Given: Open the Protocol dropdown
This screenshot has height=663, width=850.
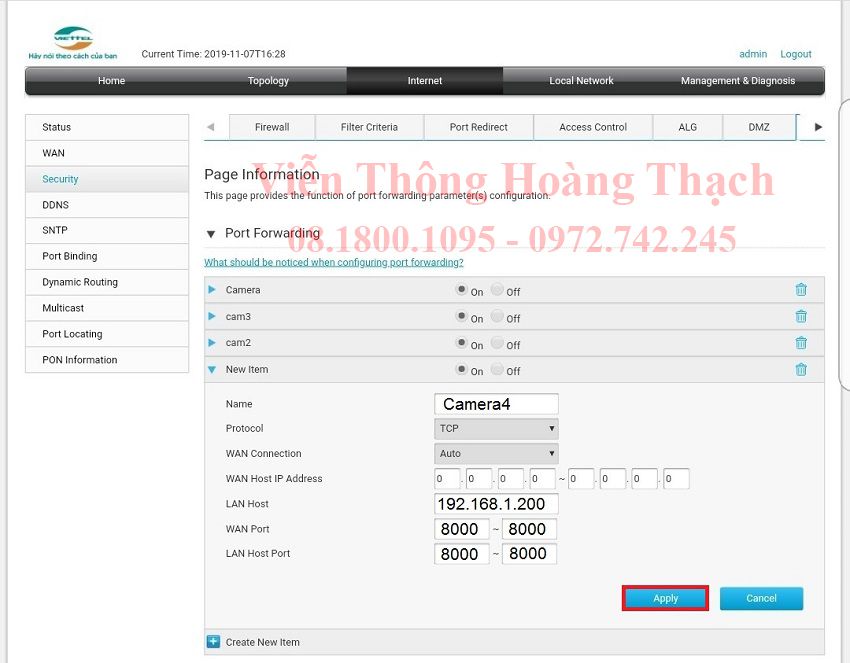Looking at the screenshot, I should click(495, 428).
